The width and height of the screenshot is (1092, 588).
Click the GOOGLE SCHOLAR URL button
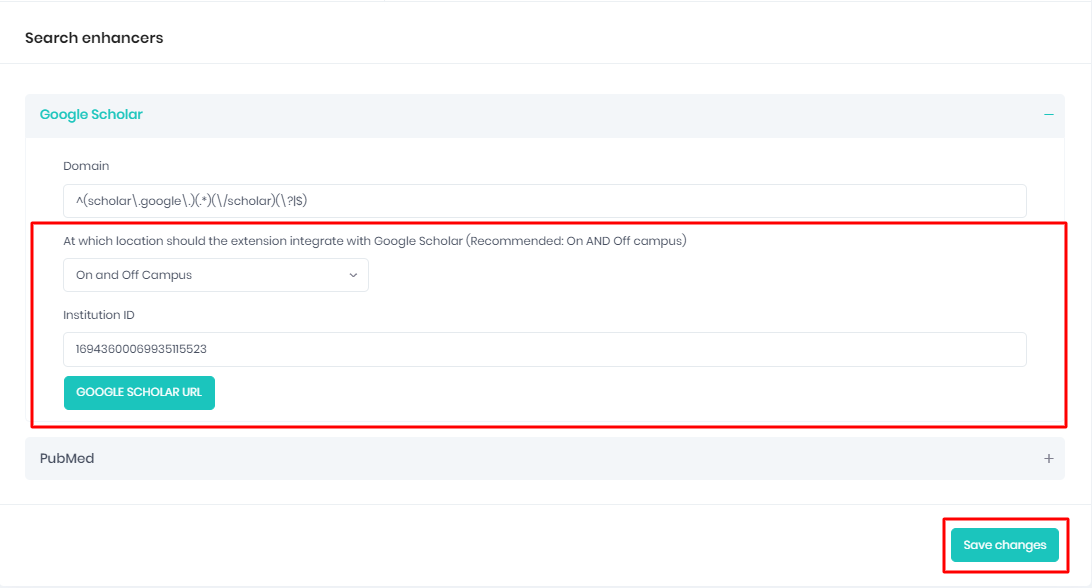pyautogui.click(x=139, y=392)
